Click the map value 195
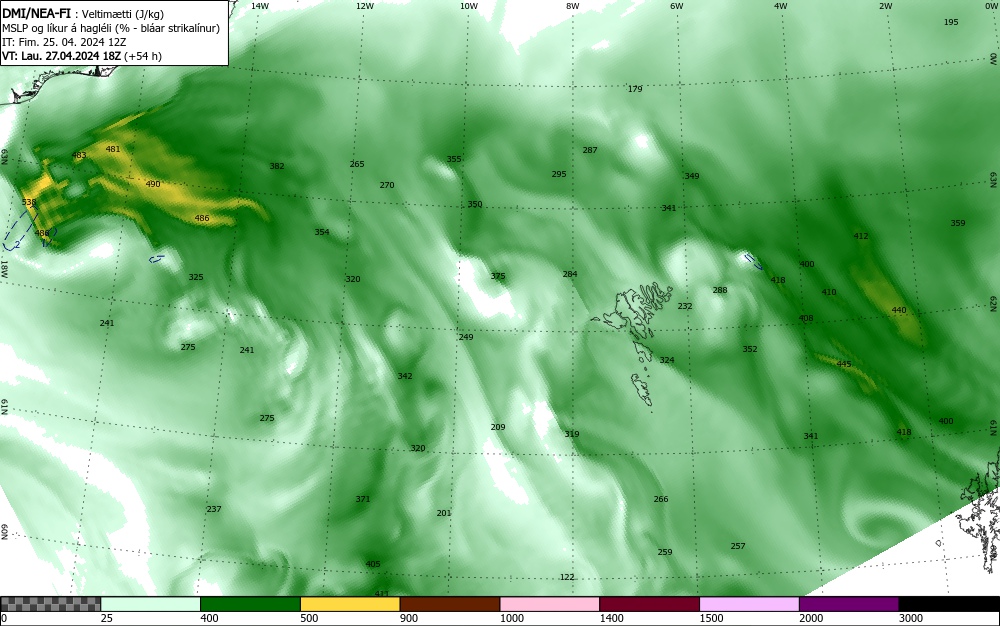 pos(951,22)
